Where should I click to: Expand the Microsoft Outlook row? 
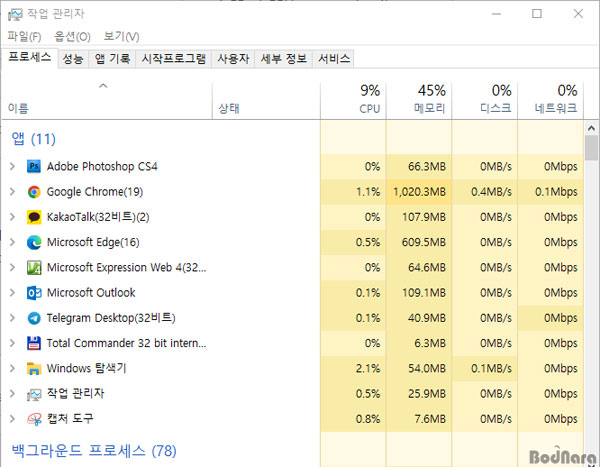(12, 293)
